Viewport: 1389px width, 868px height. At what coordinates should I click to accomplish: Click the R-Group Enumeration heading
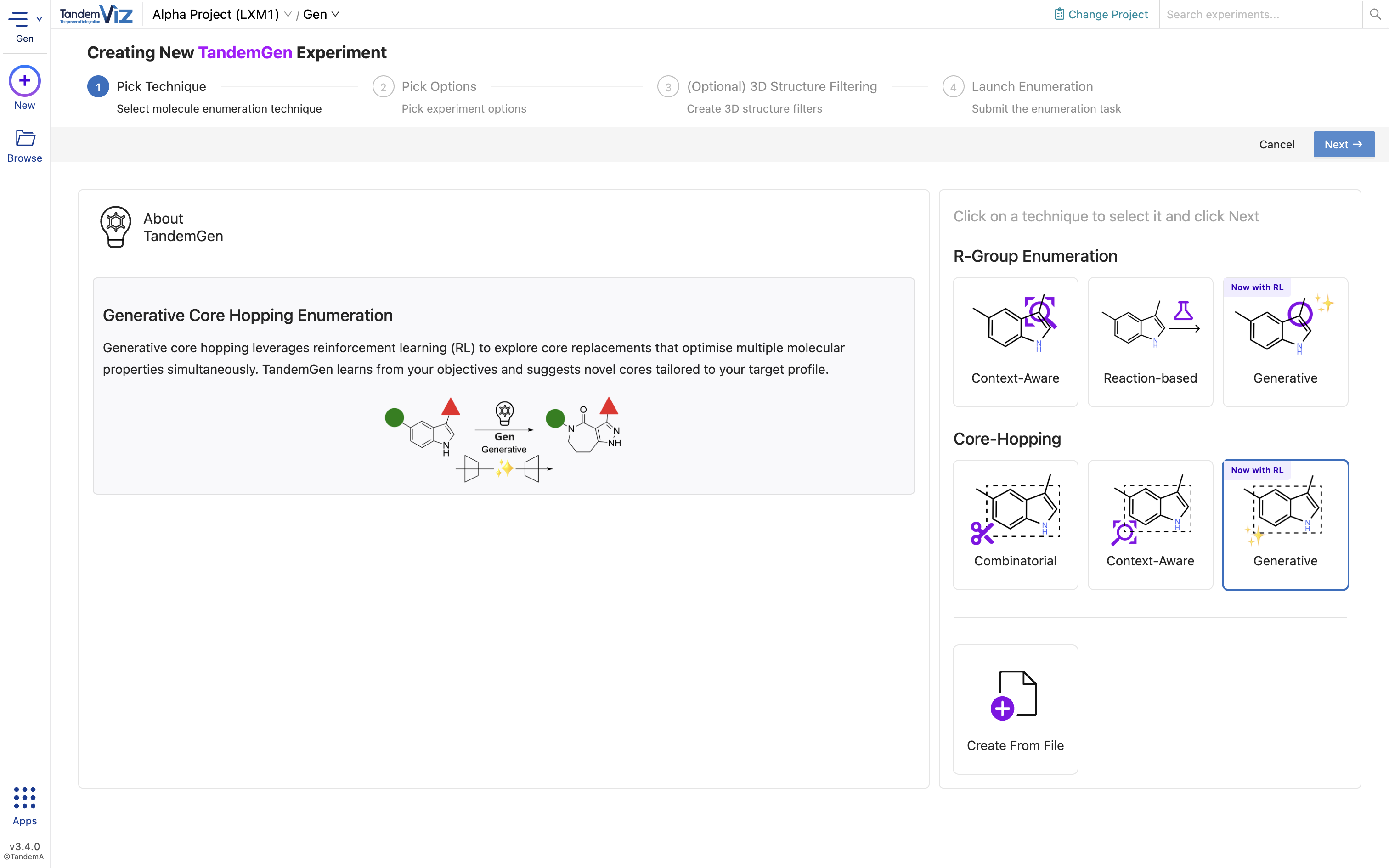point(1035,256)
